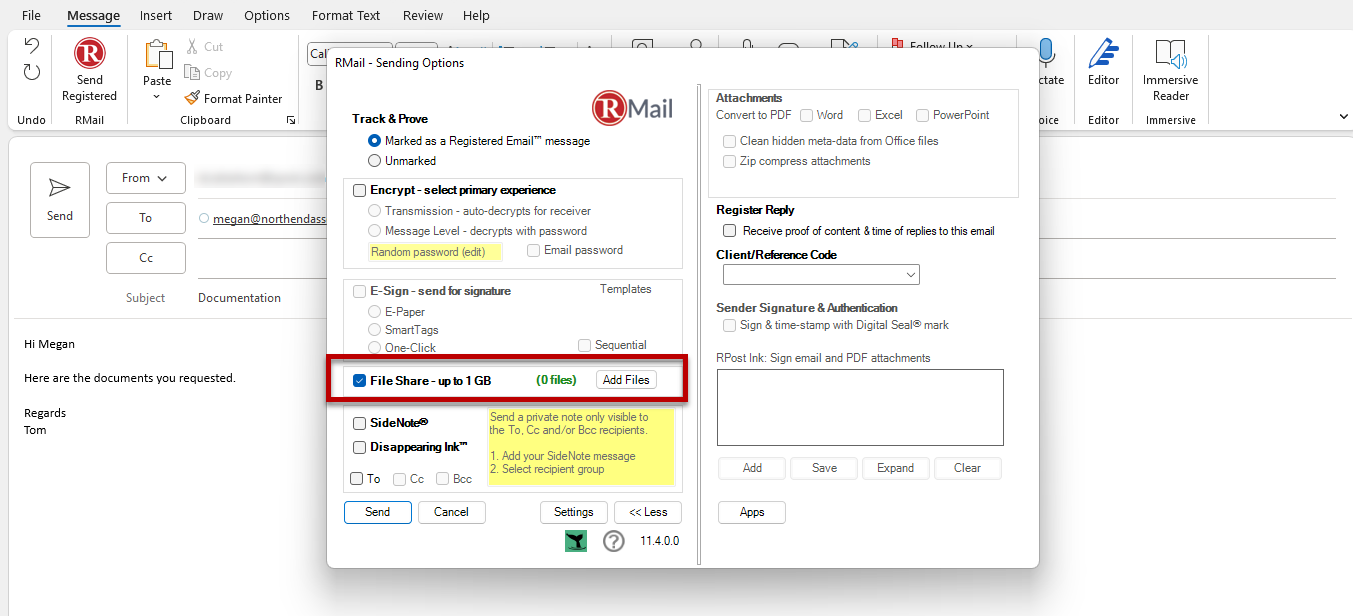Select the Format Painter tool

(233, 99)
